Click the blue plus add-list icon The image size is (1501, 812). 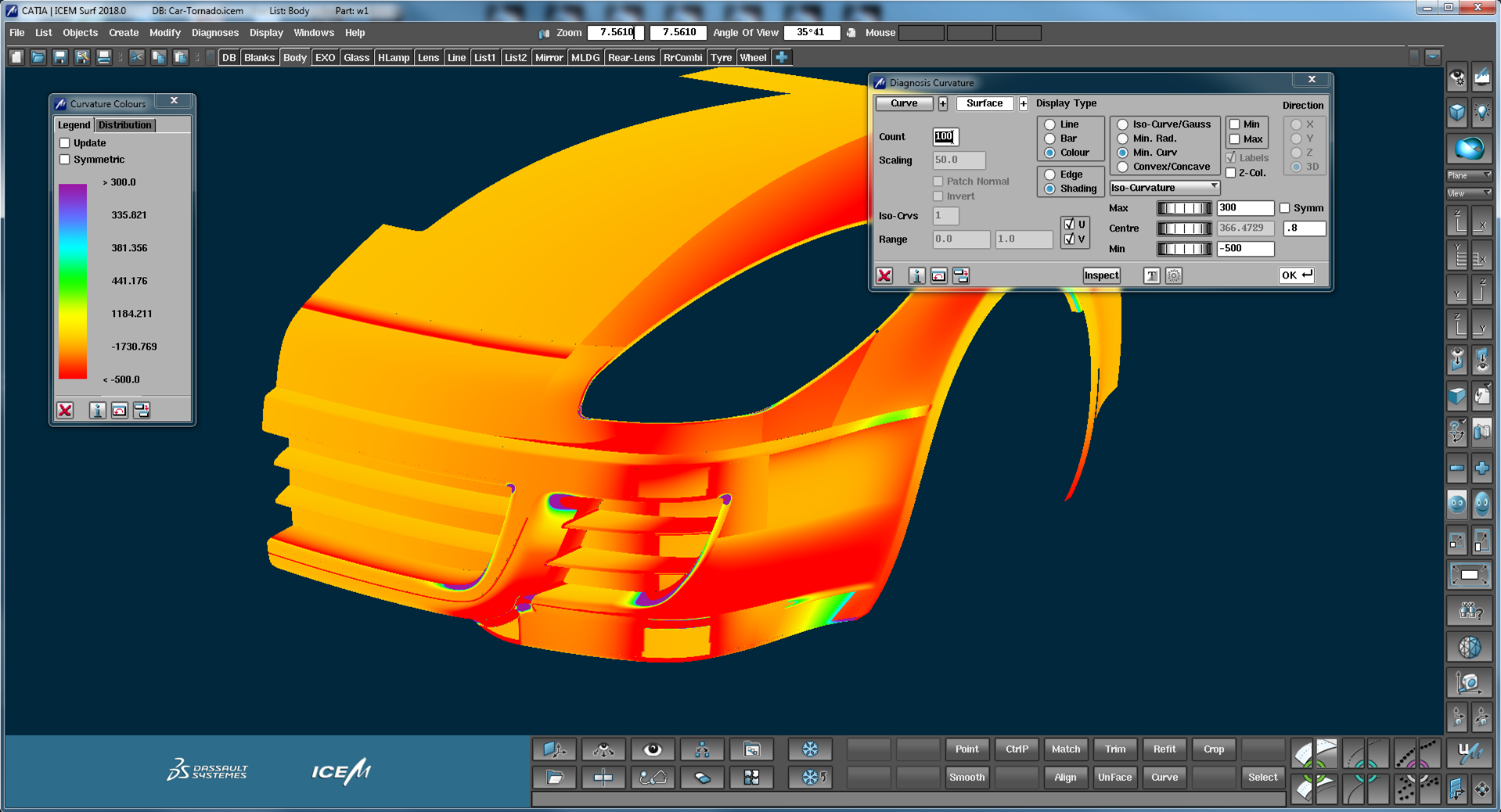(781, 57)
